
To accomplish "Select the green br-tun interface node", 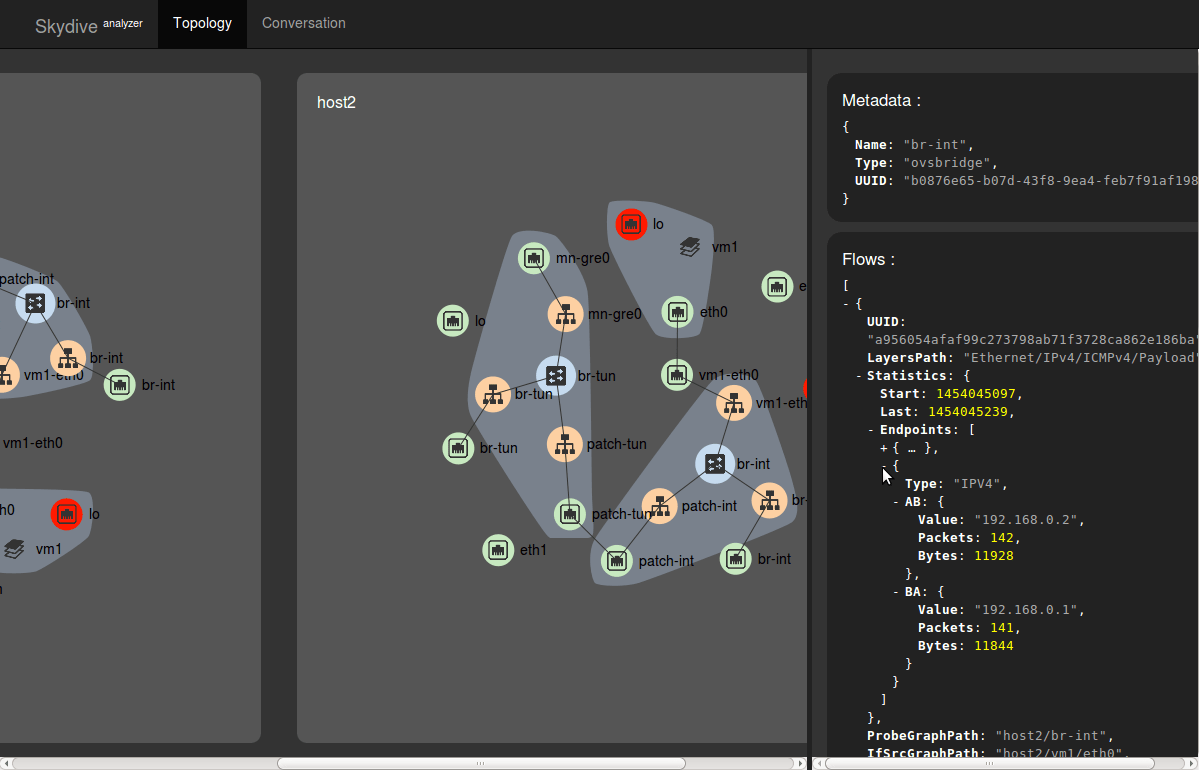I will tap(458, 448).
